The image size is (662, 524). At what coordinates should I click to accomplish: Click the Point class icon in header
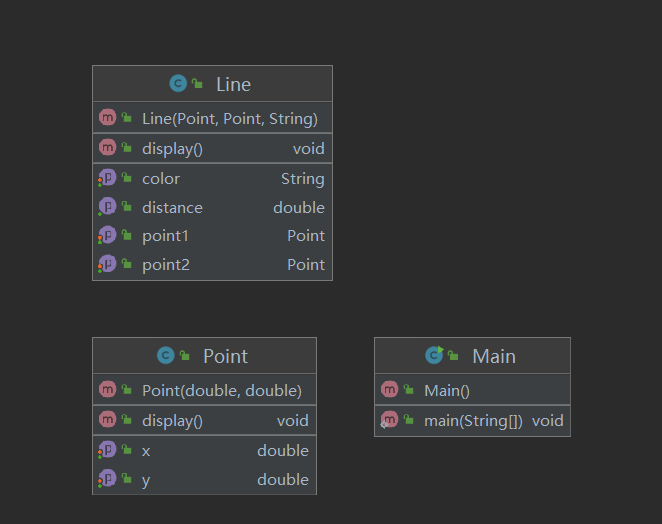click(x=166, y=356)
